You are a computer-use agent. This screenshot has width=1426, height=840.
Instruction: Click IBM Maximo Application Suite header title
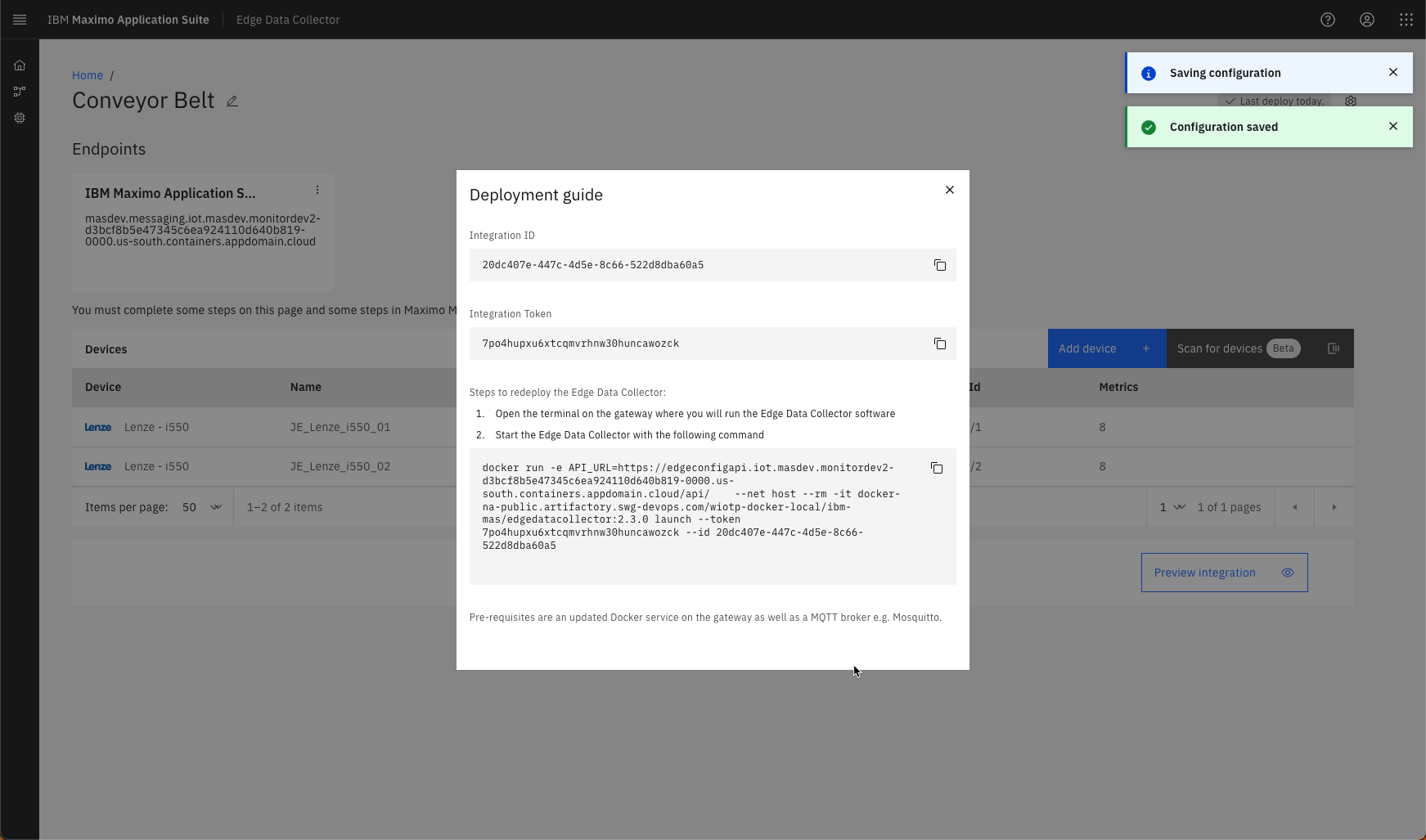point(128,20)
